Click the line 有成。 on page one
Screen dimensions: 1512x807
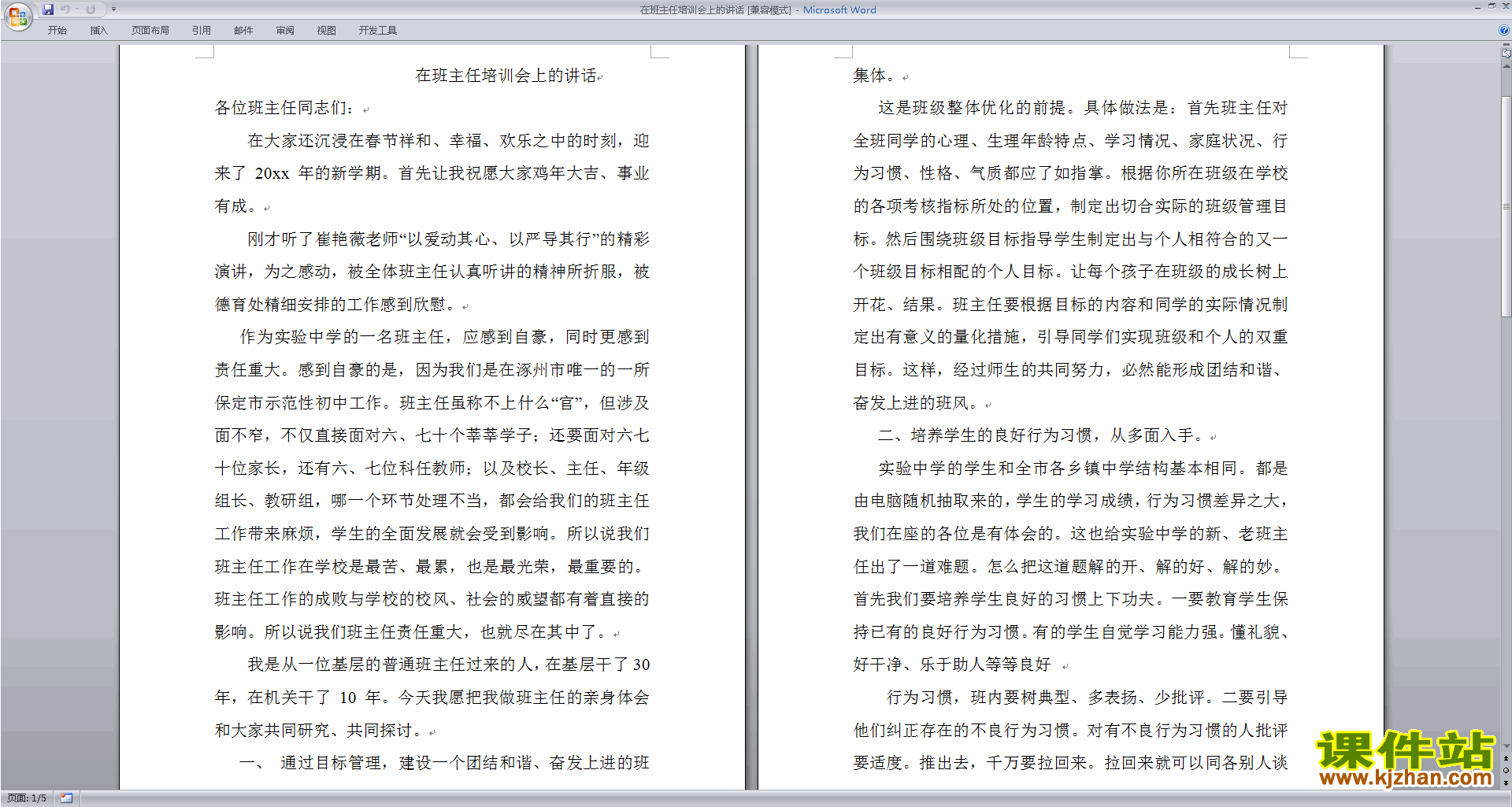tap(236, 206)
